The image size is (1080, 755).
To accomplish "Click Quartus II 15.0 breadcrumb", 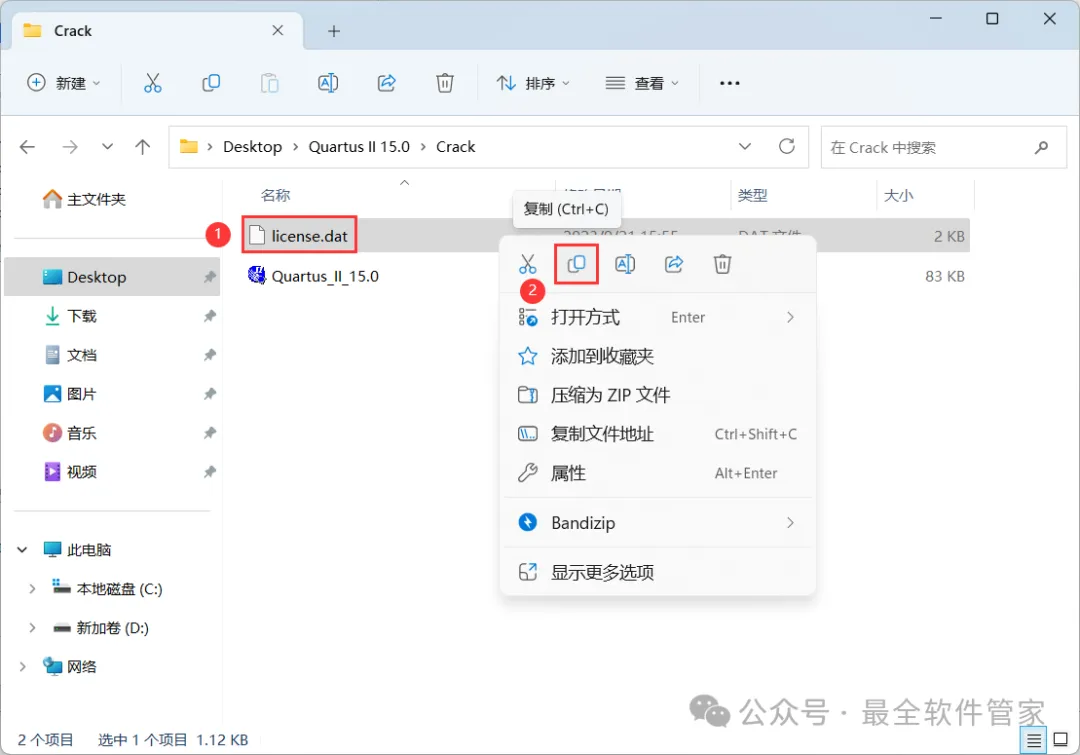I will [359, 147].
